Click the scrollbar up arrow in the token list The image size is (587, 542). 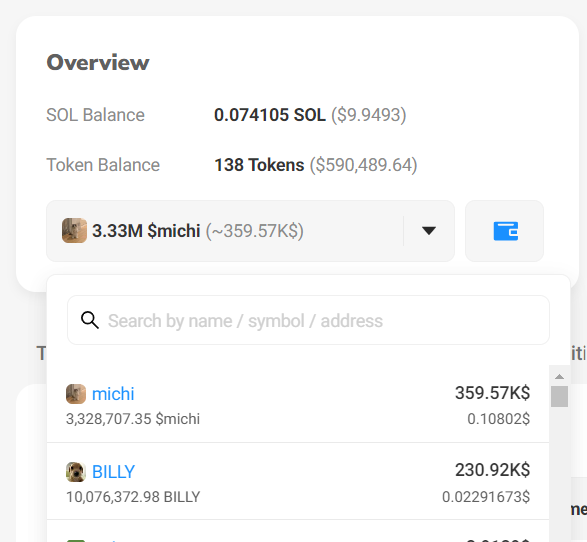tap(559, 377)
